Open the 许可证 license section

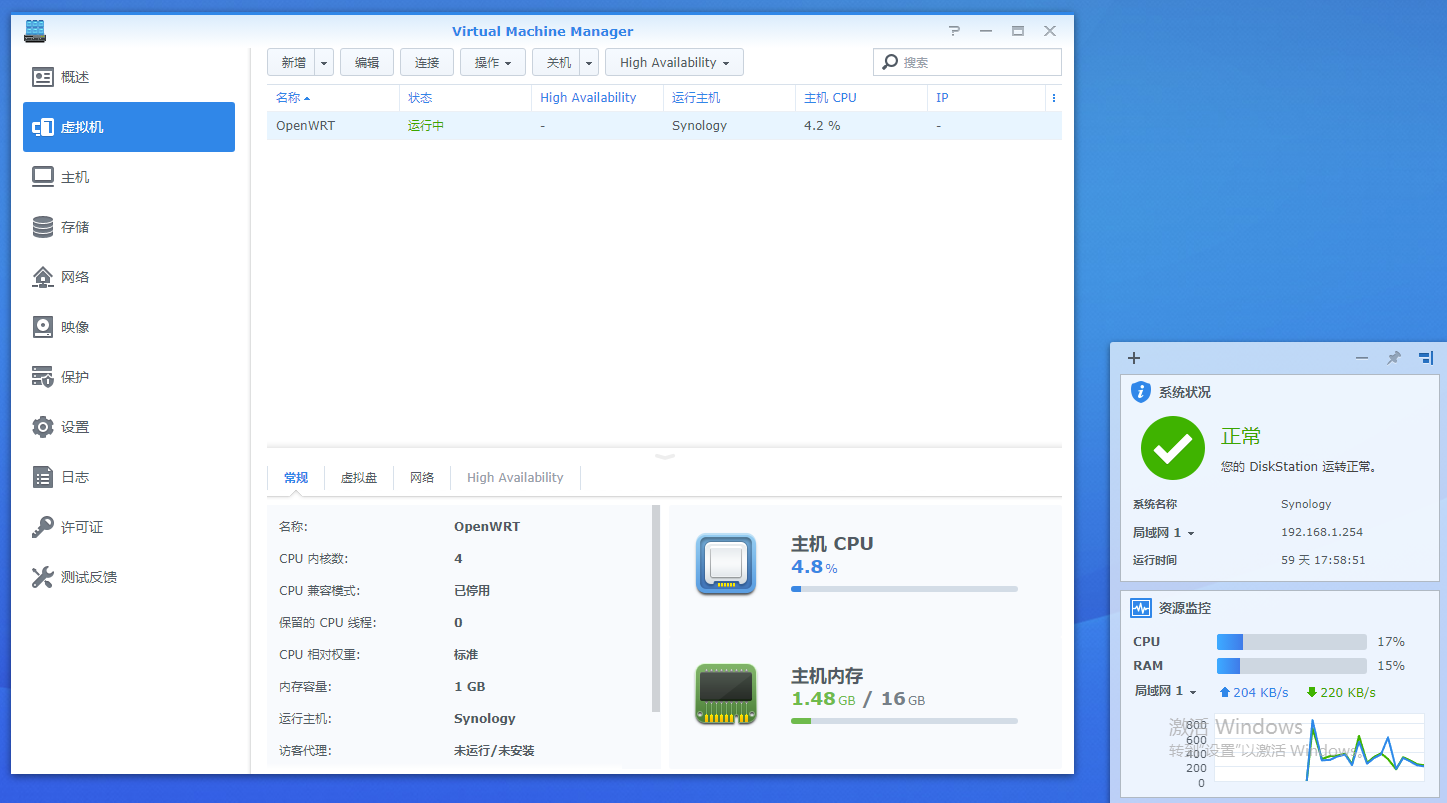pos(129,527)
